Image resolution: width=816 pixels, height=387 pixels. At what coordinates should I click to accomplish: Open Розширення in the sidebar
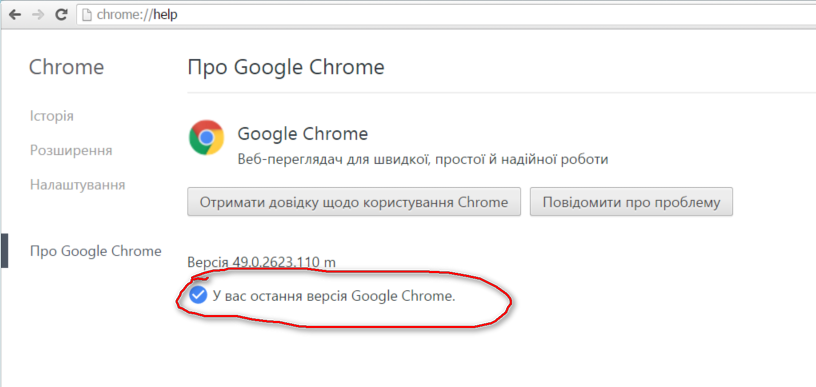71,151
